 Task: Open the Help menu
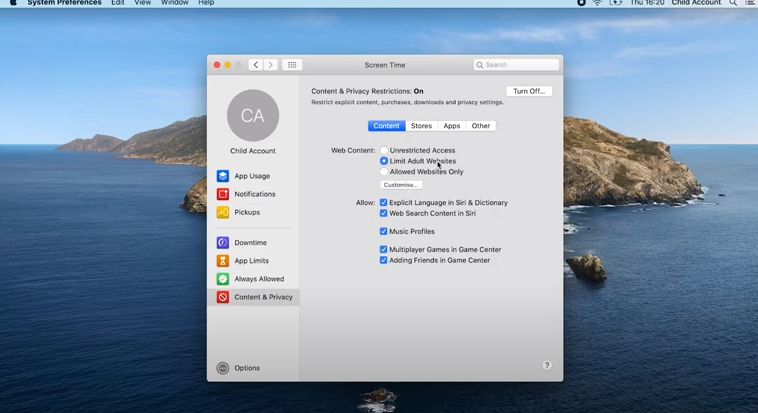click(x=206, y=2)
